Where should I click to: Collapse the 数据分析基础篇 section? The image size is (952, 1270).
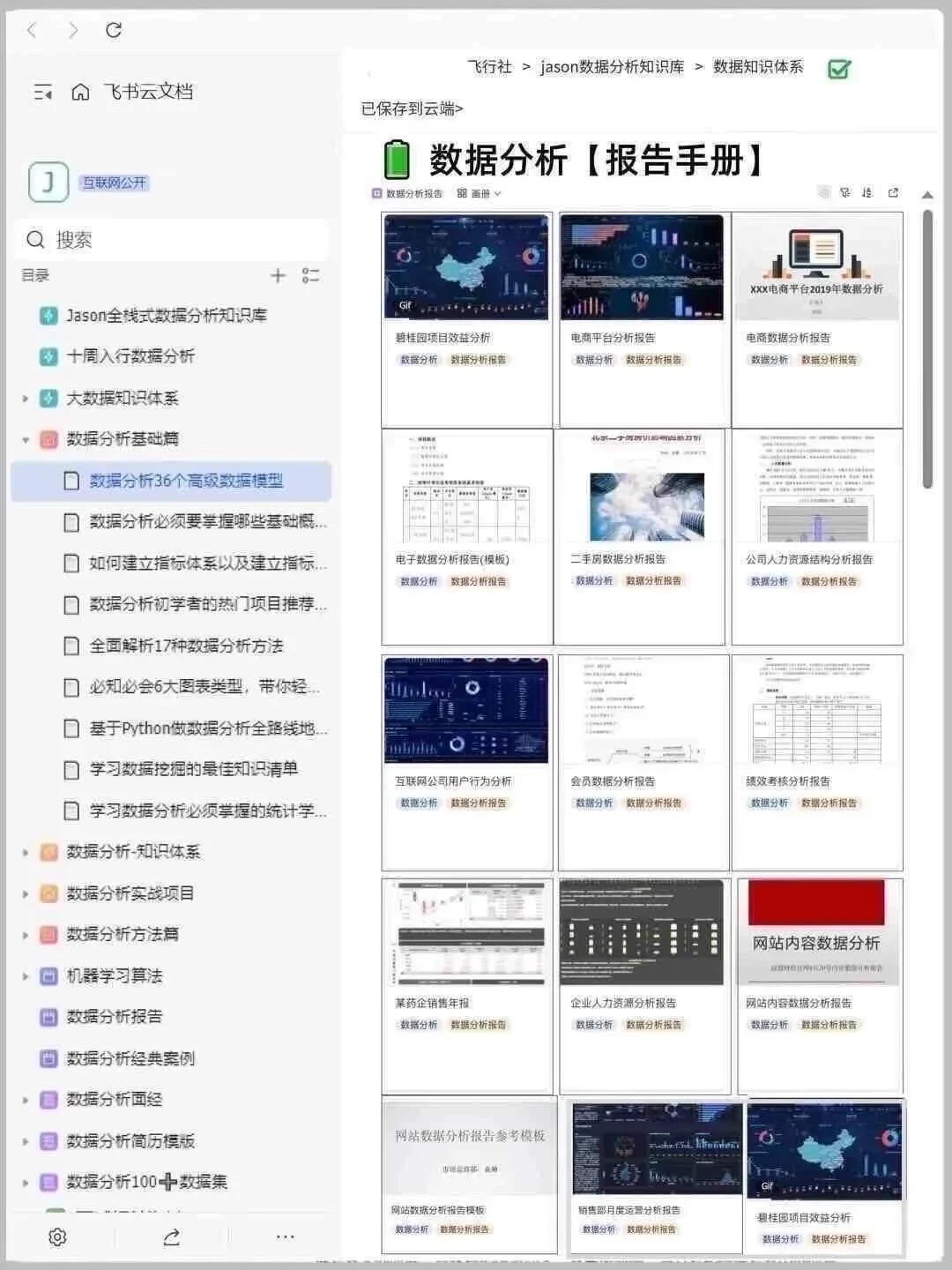[x=24, y=439]
